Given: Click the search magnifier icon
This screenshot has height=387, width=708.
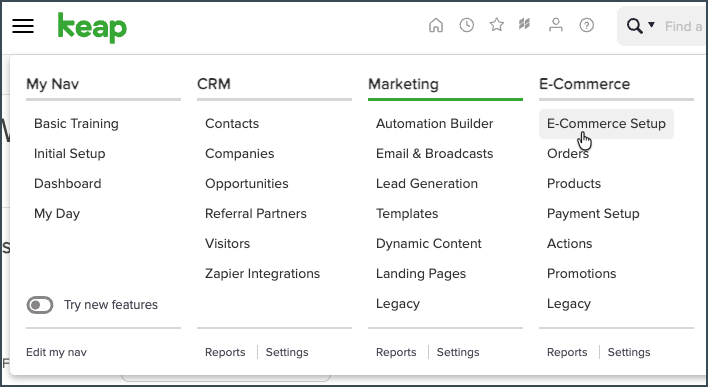Looking at the screenshot, I should 634,26.
